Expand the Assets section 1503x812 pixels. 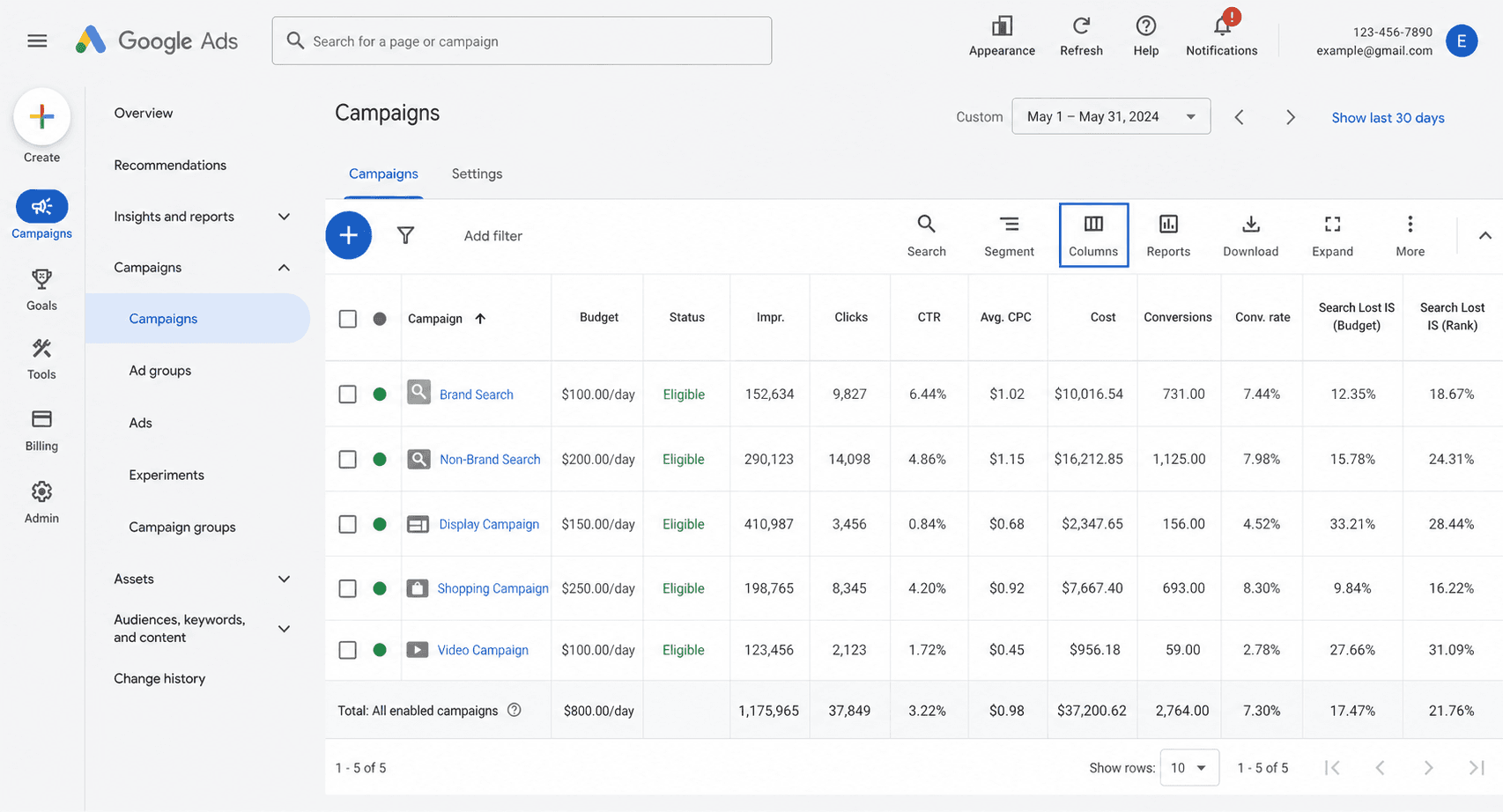coord(284,579)
